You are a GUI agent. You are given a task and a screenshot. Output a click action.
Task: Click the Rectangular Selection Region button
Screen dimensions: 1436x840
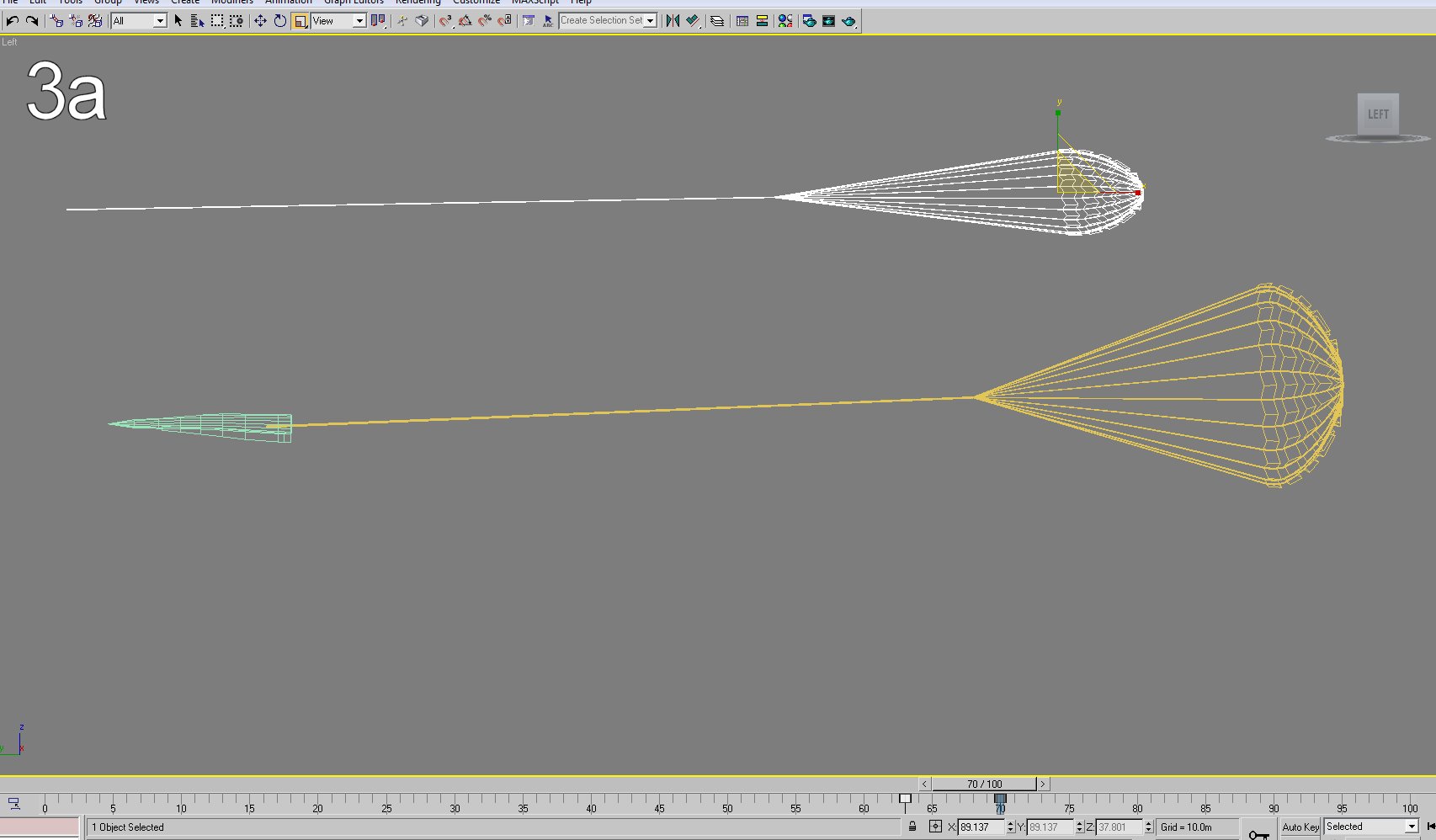click(x=217, y=21)
